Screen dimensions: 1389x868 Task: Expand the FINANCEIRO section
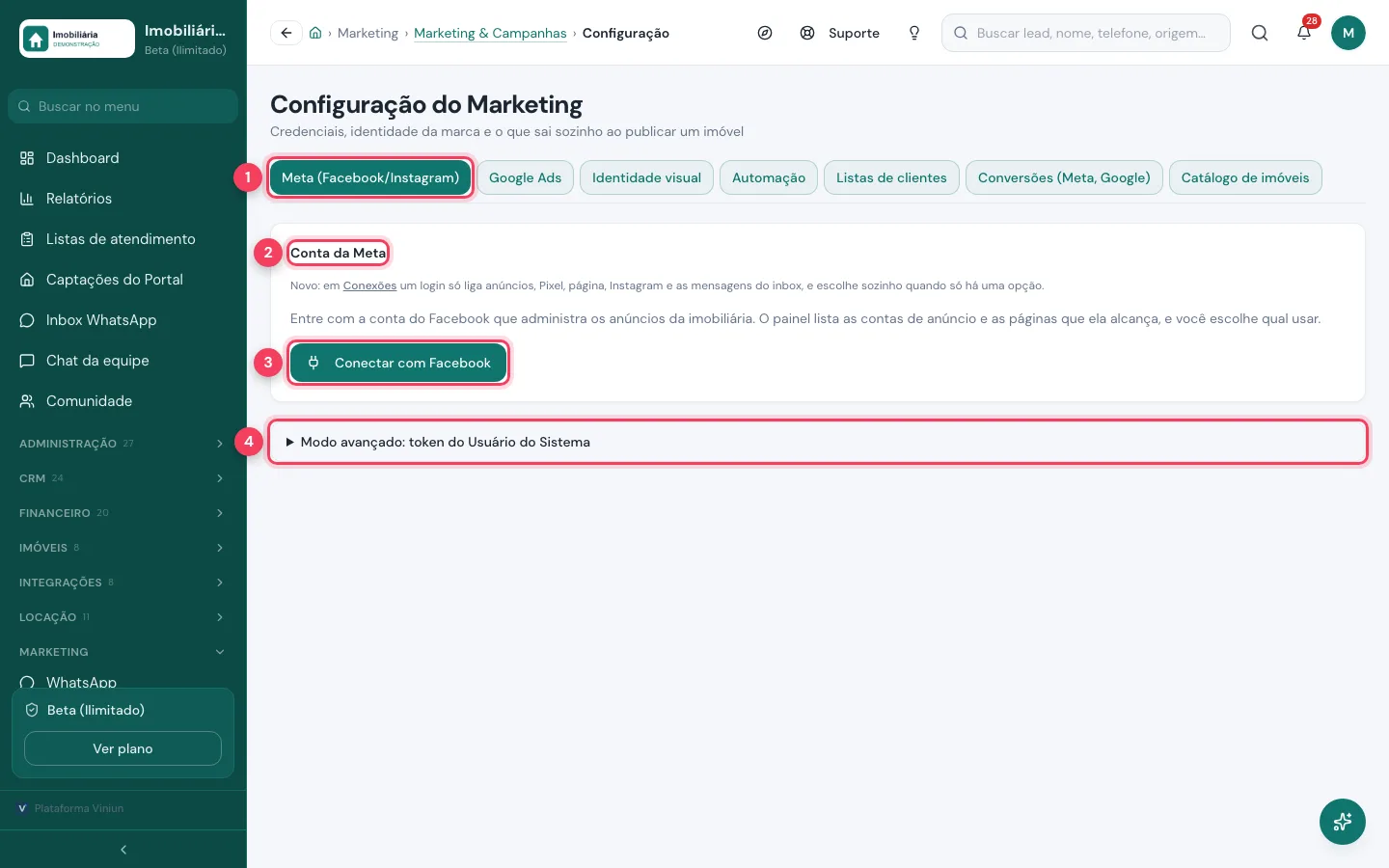click(123, 513)
